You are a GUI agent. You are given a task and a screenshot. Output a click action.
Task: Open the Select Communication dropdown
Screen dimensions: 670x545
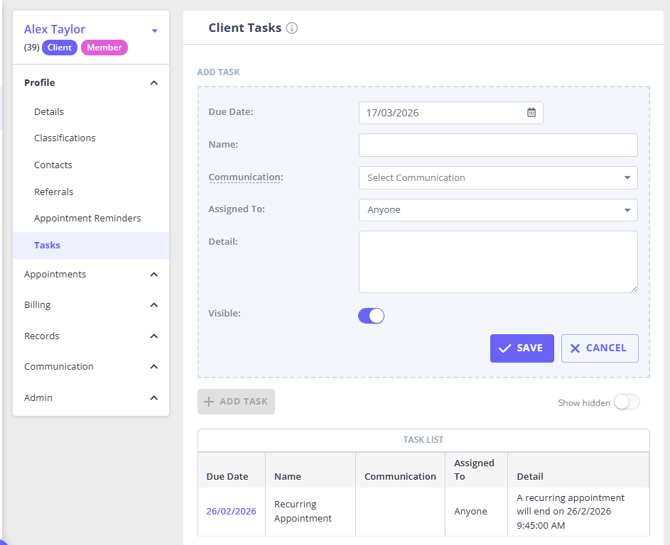tap(497, 178)
